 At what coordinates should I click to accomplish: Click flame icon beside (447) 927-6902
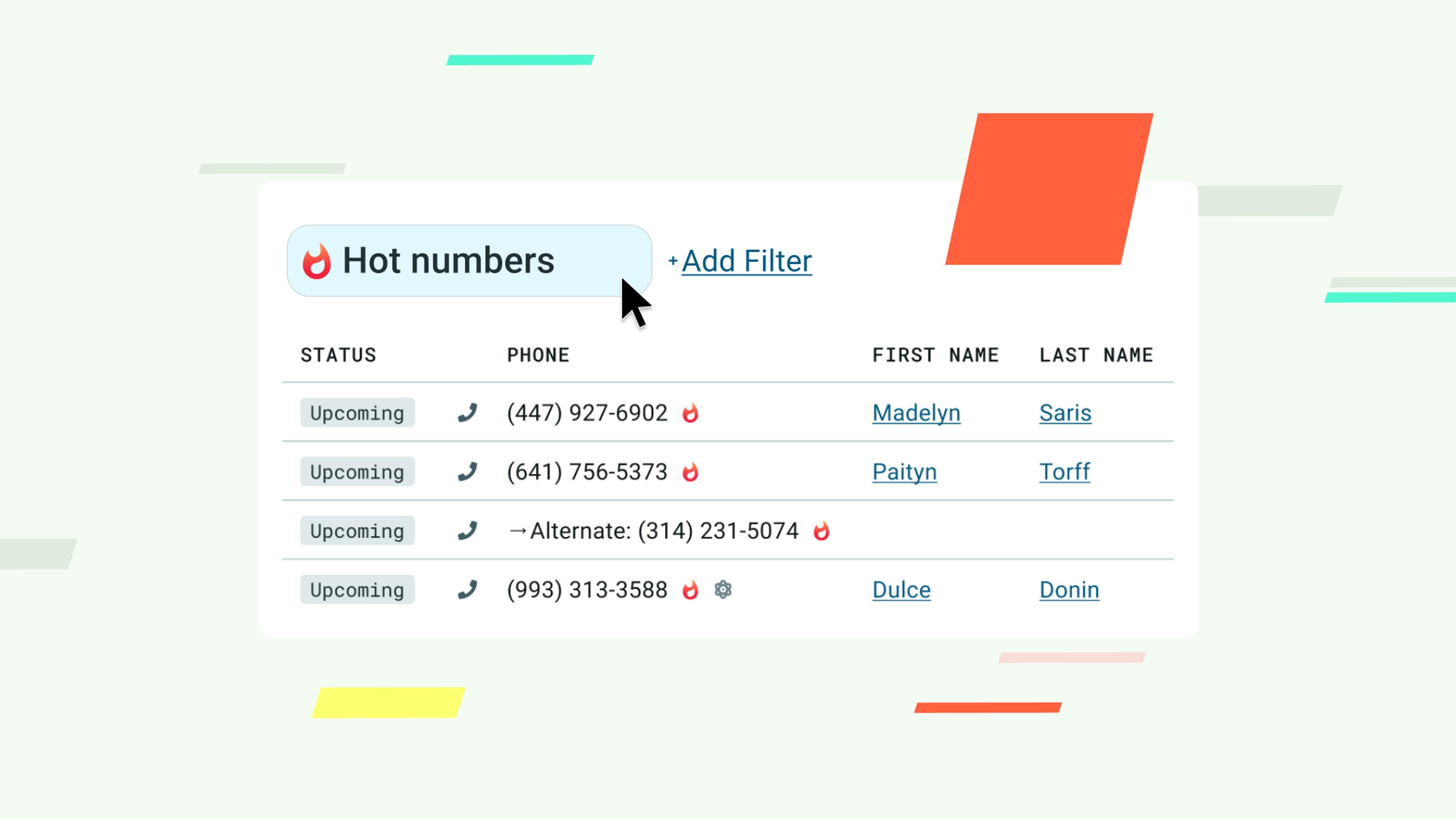click(x=690, y=413)
